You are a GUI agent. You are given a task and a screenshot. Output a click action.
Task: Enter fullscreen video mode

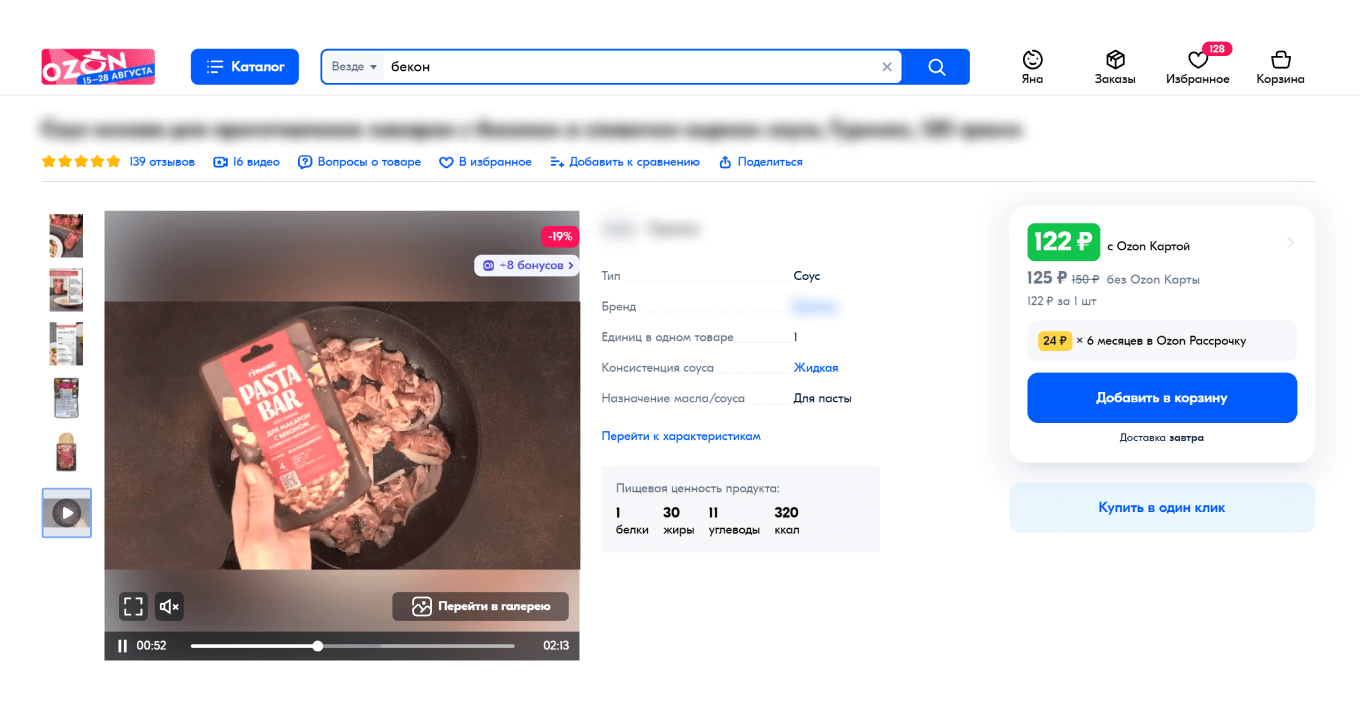click(133, 606)
